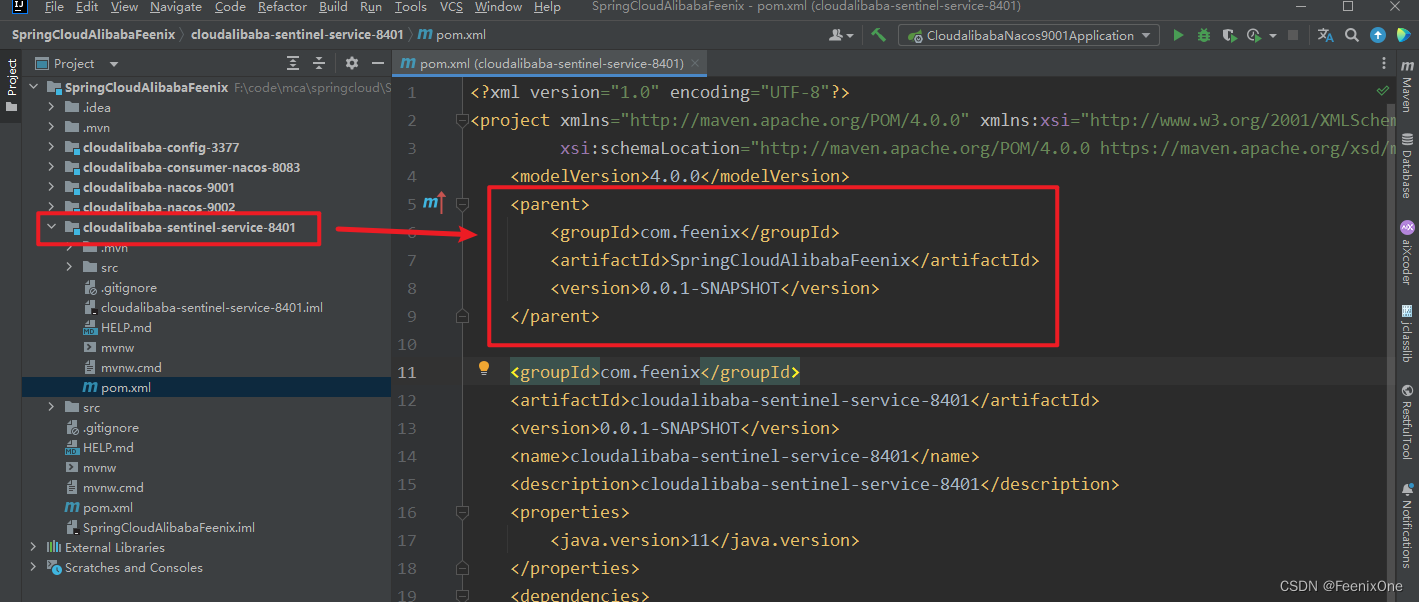The image size is (1419, 602).
Task: Click the Translate icon in the toolbar
Action: click(1326, 35)
